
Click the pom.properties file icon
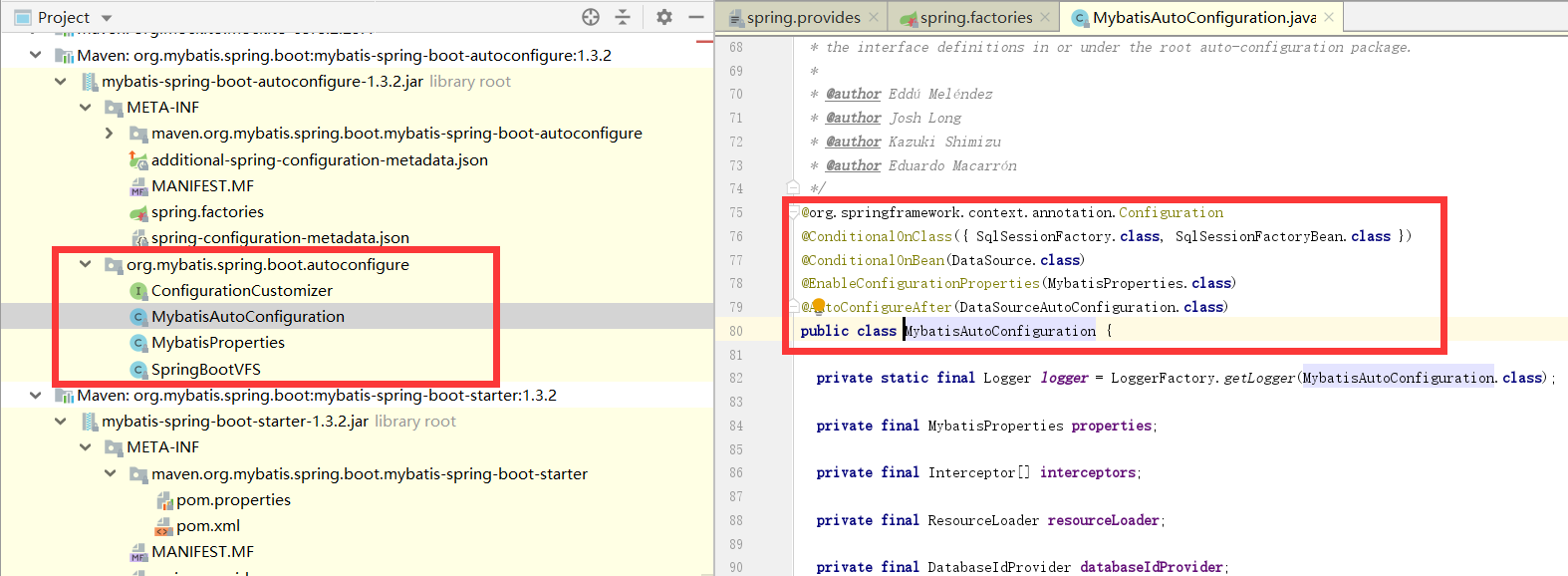[163, 500]
